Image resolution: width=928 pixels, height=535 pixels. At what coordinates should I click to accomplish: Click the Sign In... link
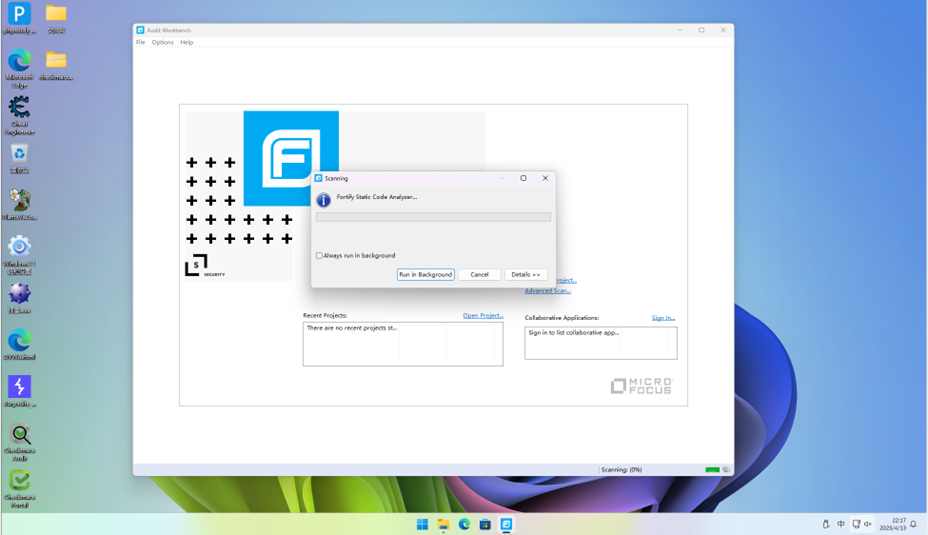[663, 318]
